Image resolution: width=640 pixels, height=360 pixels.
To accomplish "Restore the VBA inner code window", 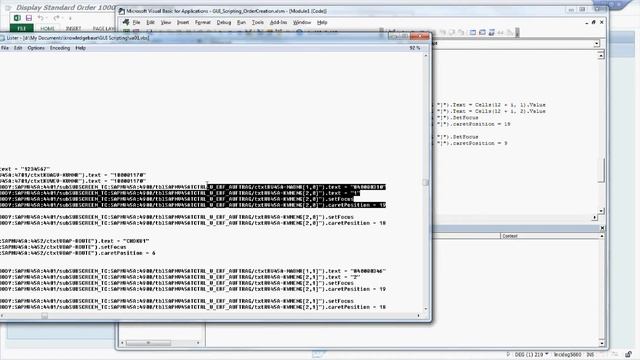I will click(x=594, y=22).
